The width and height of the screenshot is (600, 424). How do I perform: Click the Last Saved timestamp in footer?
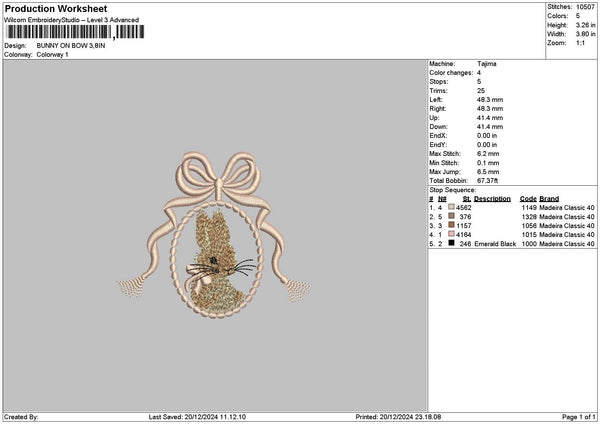click(x=200, y=417)
